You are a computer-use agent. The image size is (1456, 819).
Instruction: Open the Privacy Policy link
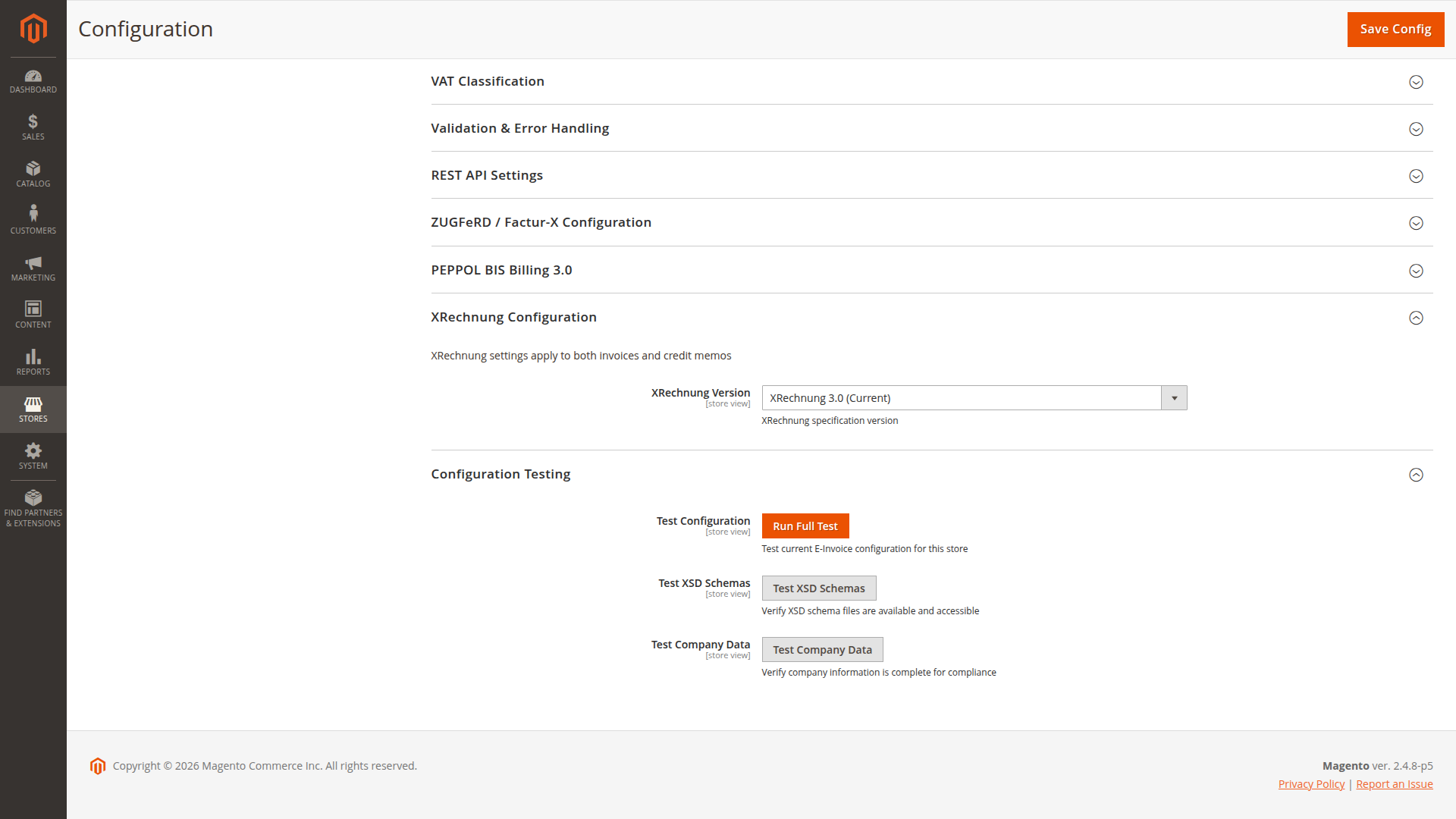pos(1311,784)
